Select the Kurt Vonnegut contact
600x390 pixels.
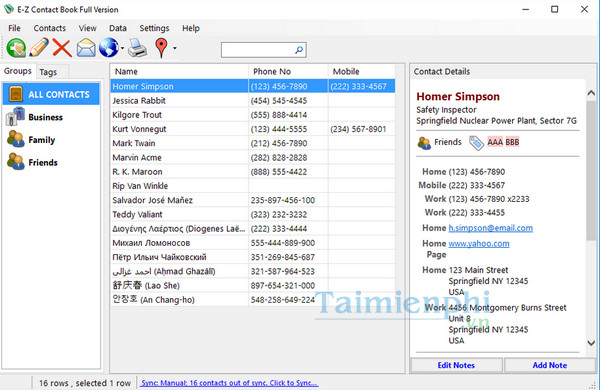pos(253,129)
